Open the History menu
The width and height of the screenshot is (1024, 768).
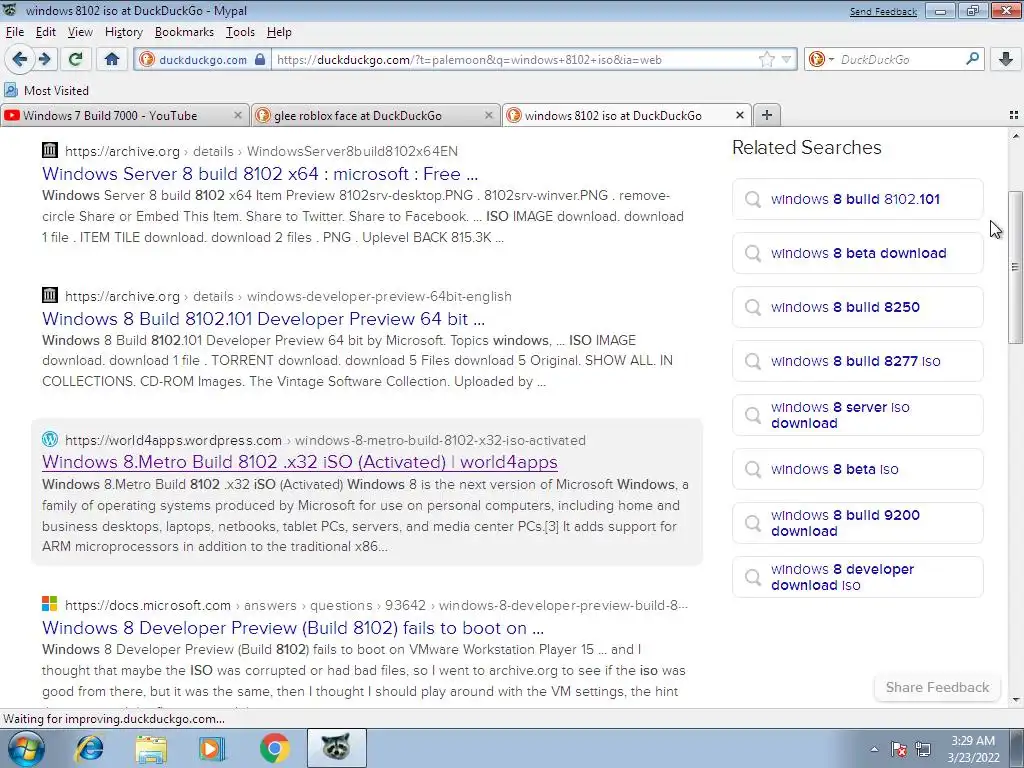123,32
